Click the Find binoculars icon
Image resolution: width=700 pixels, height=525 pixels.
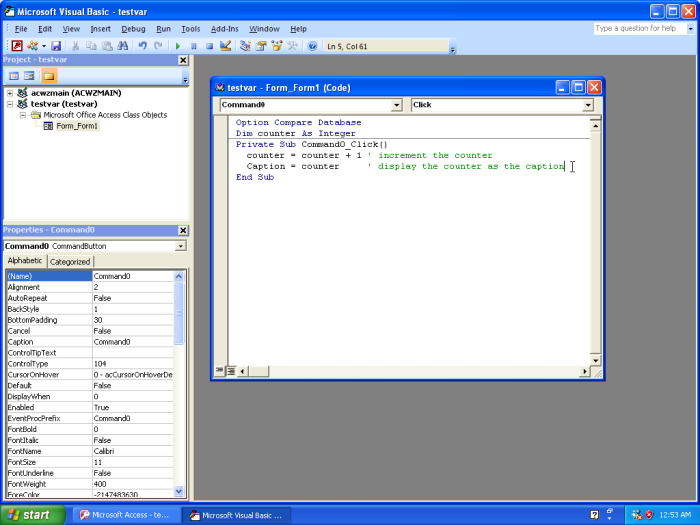[123, 46]
